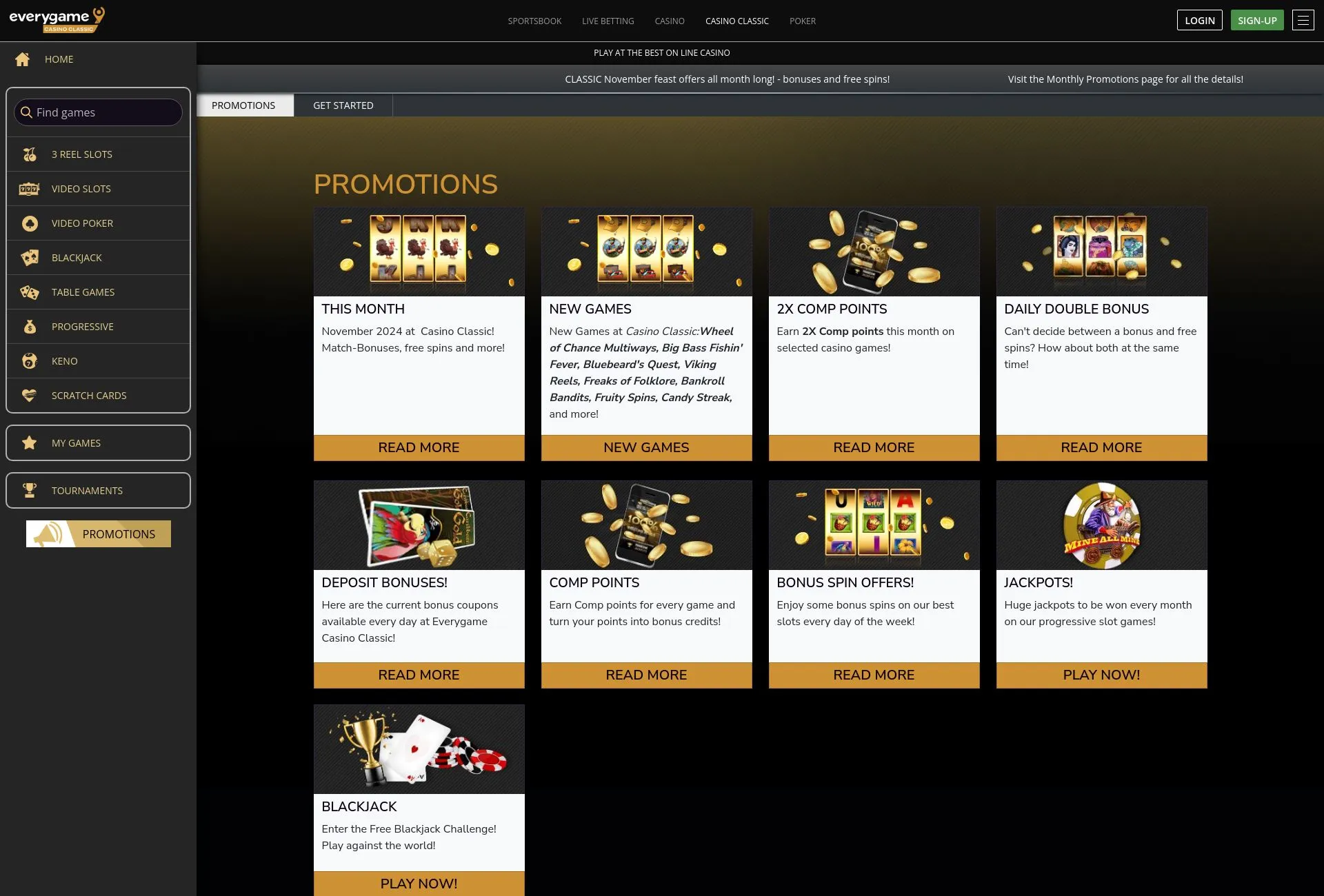Open the hamburger menu icon
Viewport: 1324px width, 896px height.
[x=1303, y=21]
